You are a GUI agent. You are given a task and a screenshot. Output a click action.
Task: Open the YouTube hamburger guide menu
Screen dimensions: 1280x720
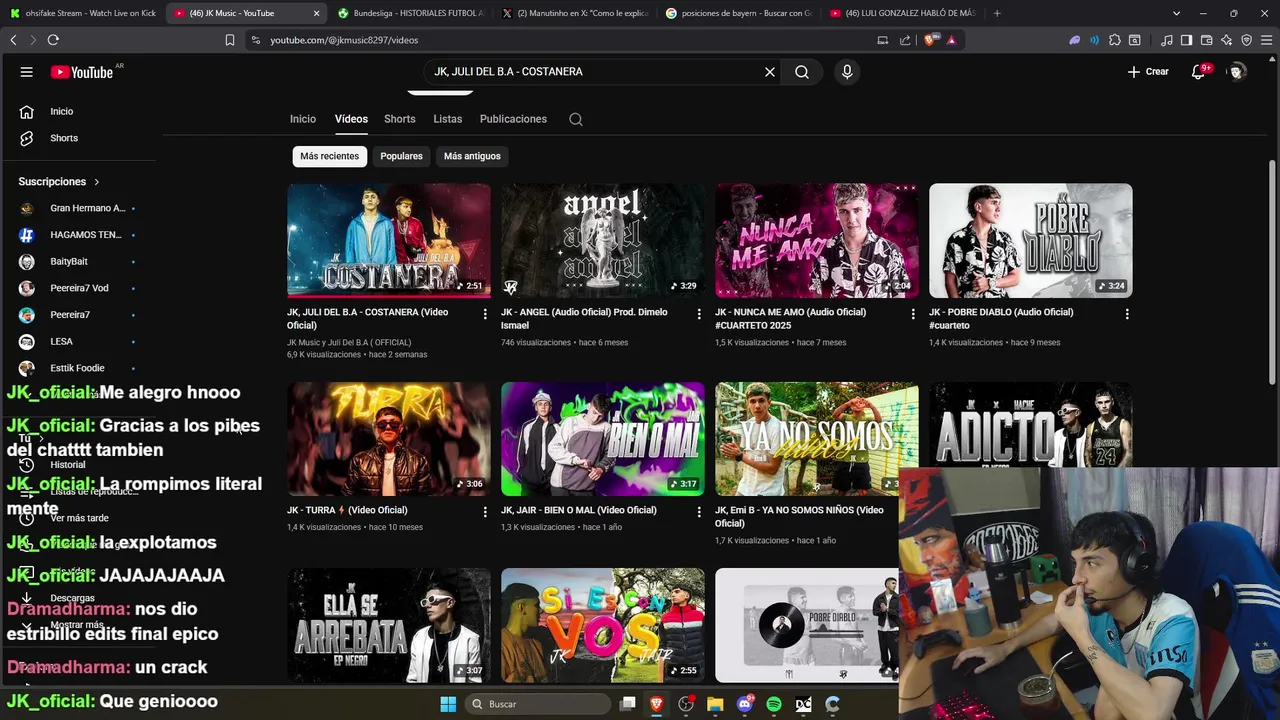tap(27, 72)
